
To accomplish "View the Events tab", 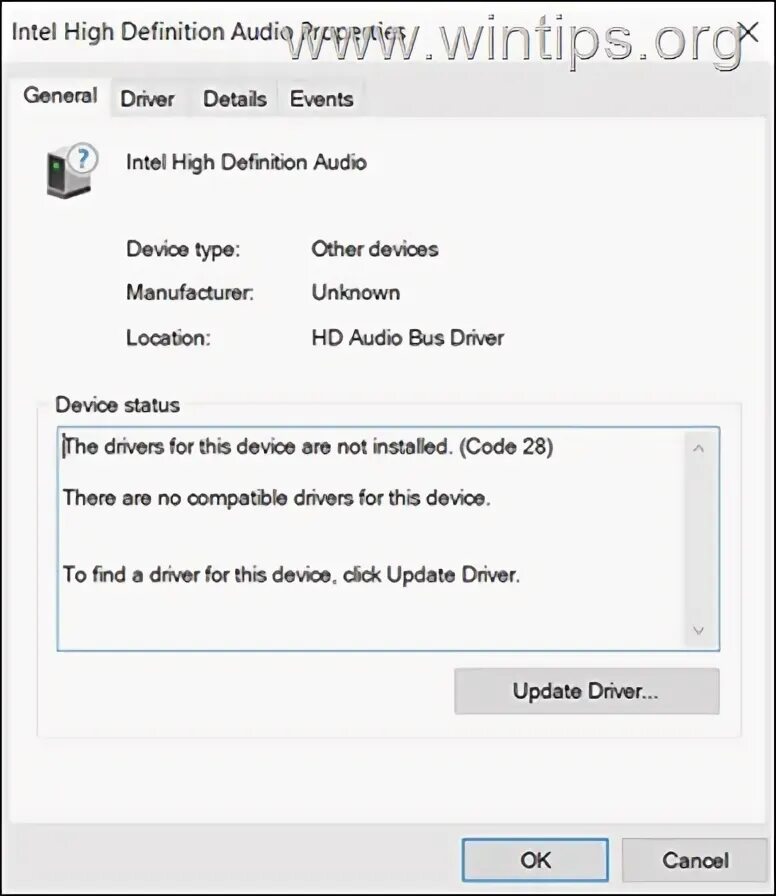I will [322, 99].
